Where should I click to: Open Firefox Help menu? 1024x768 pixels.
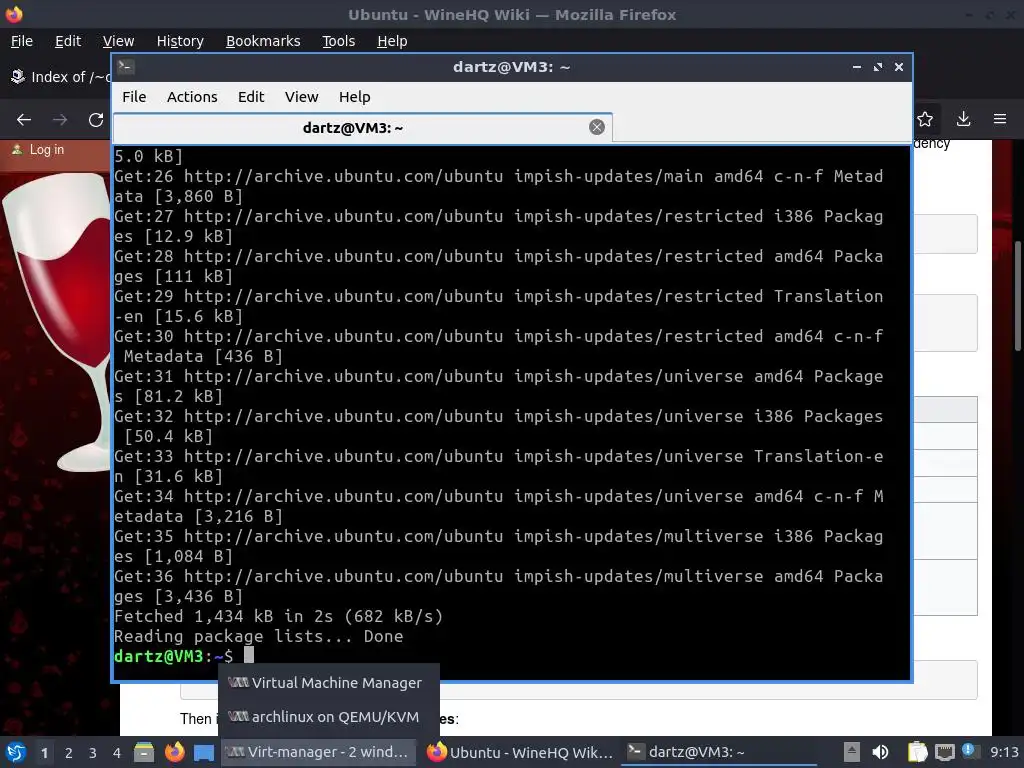[x=392, y=41]
